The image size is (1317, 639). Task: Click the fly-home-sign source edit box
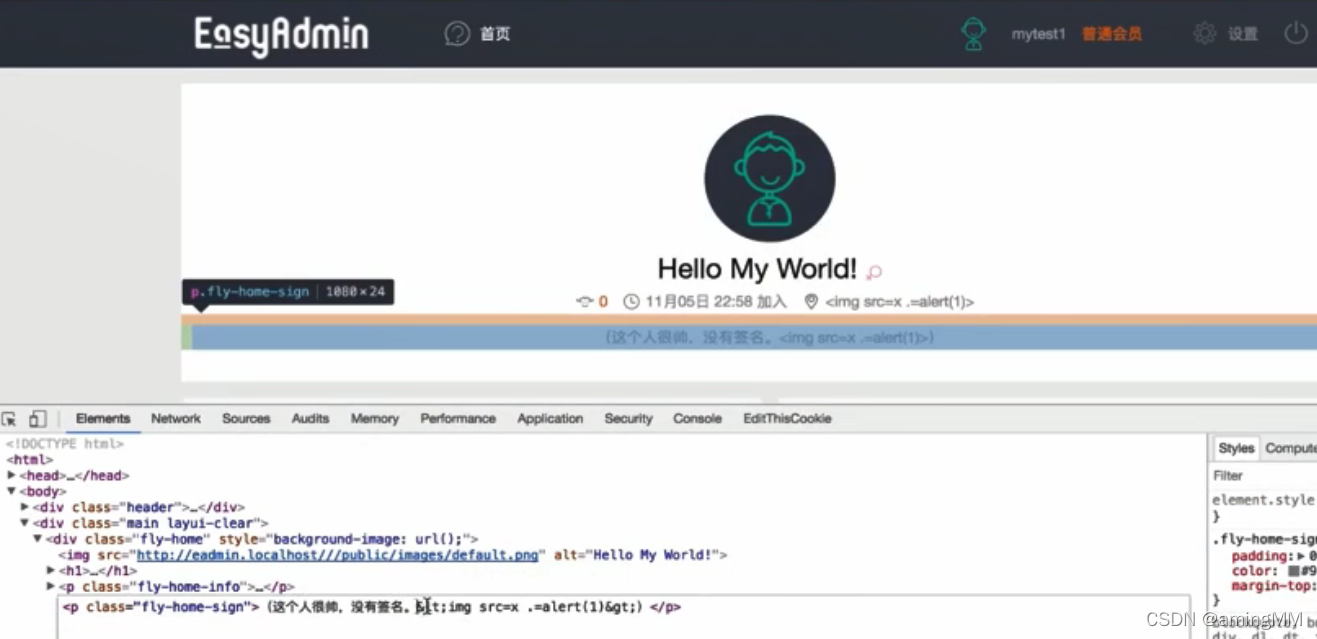(x=624, y=617)
